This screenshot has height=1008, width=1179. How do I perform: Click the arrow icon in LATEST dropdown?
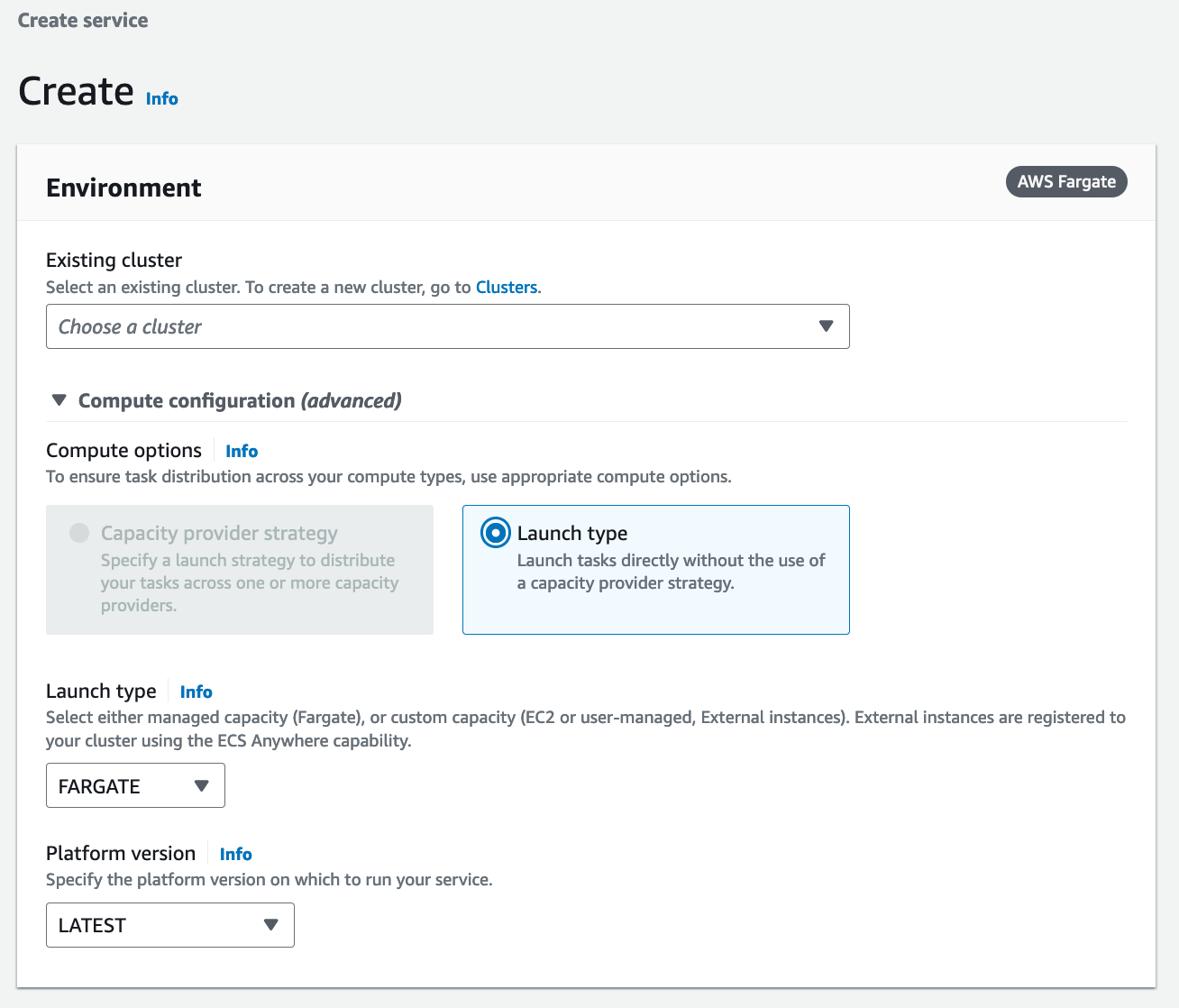(270, 925)
